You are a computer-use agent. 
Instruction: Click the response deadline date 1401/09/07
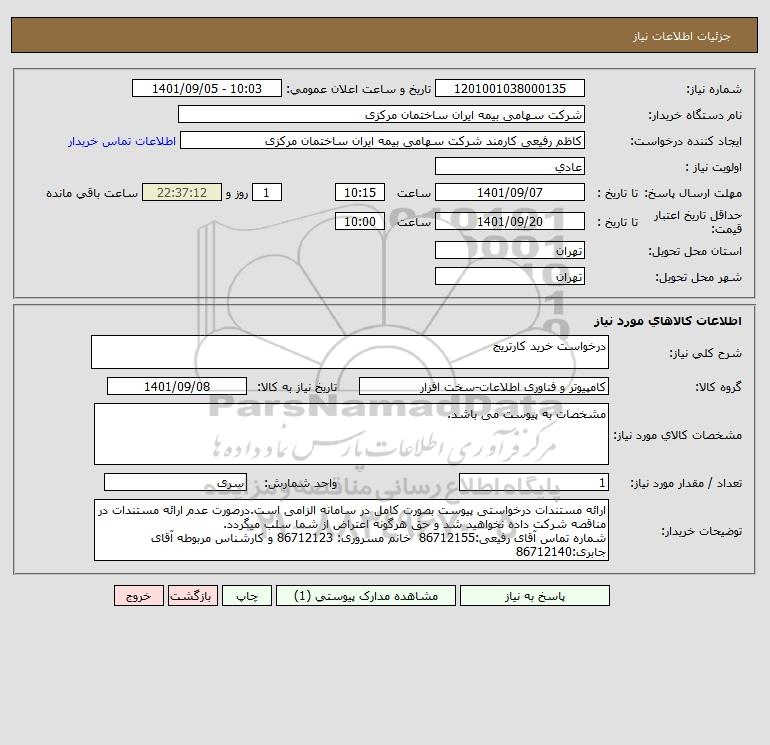coord(510,193)
